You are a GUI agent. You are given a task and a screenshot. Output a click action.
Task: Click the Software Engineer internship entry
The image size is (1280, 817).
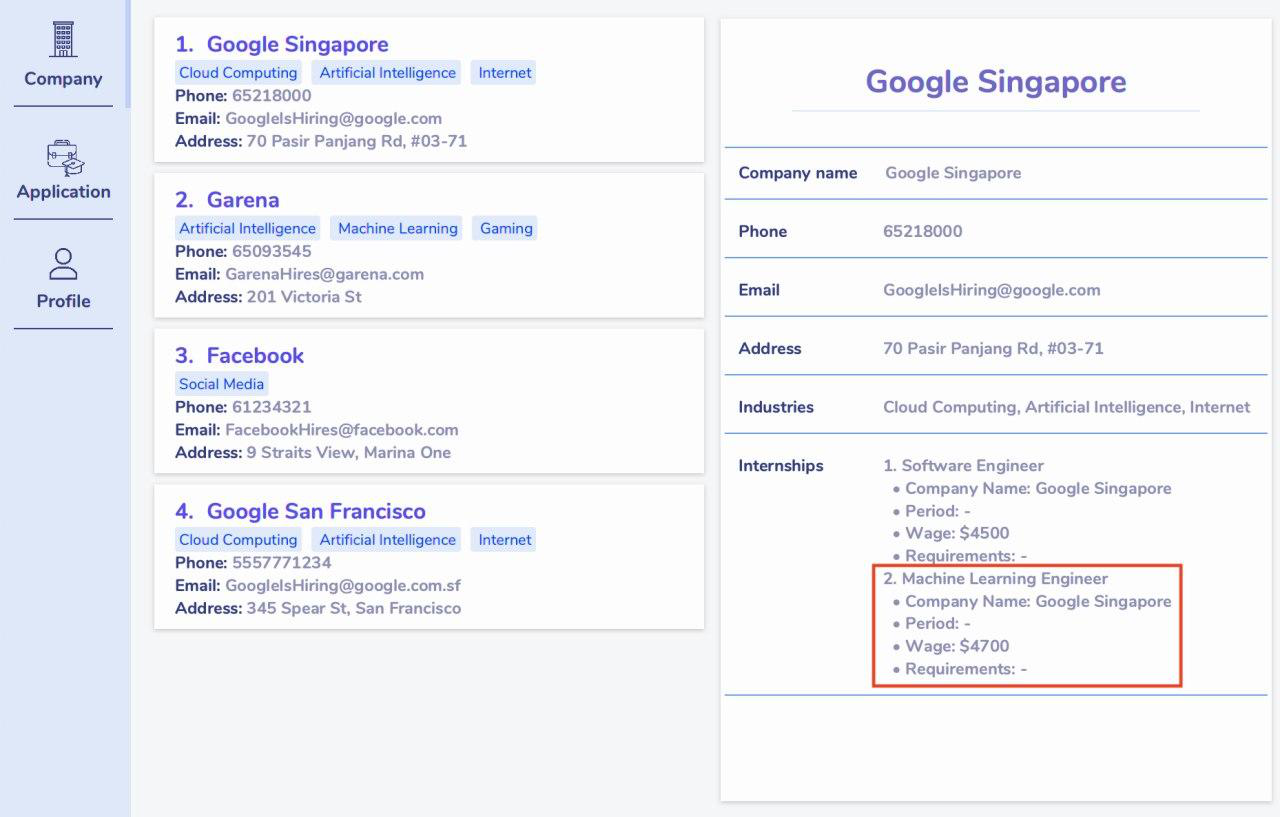963,466
